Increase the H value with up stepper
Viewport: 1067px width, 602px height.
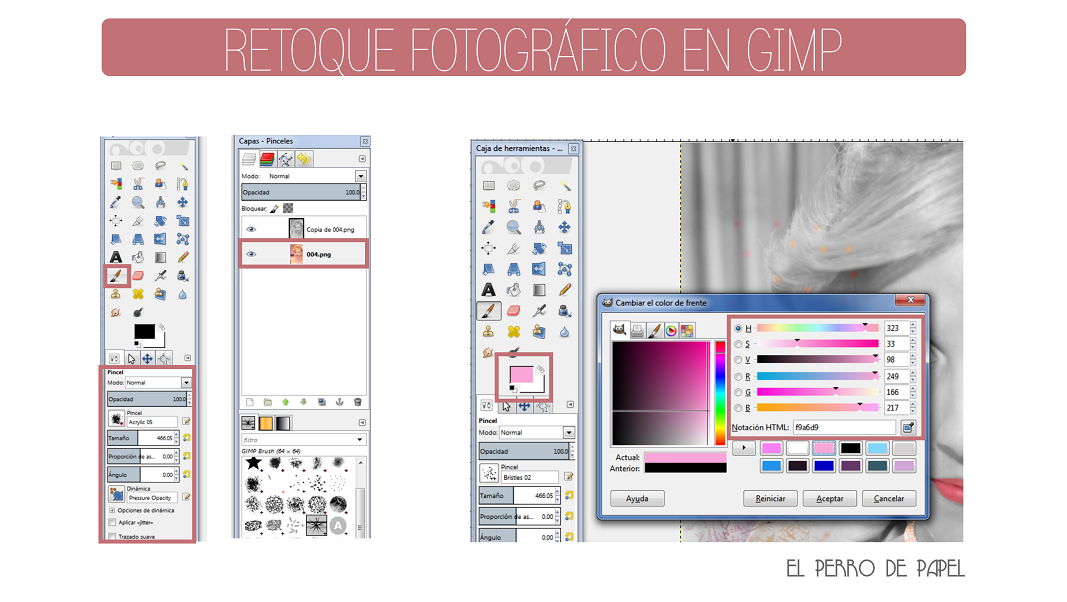tap(913, 325)
